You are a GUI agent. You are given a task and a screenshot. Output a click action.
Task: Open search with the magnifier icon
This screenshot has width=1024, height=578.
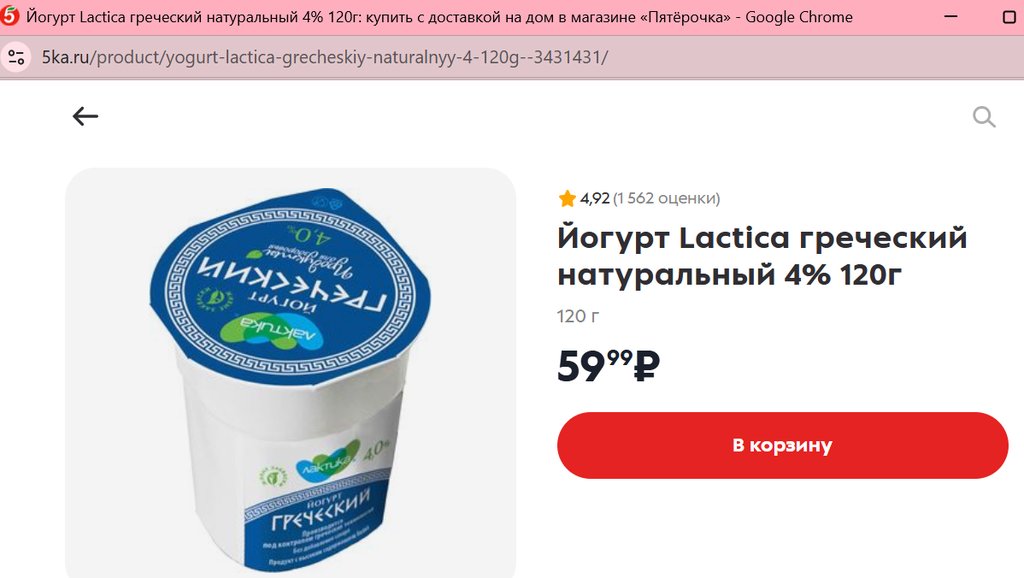tap(984, 117)
